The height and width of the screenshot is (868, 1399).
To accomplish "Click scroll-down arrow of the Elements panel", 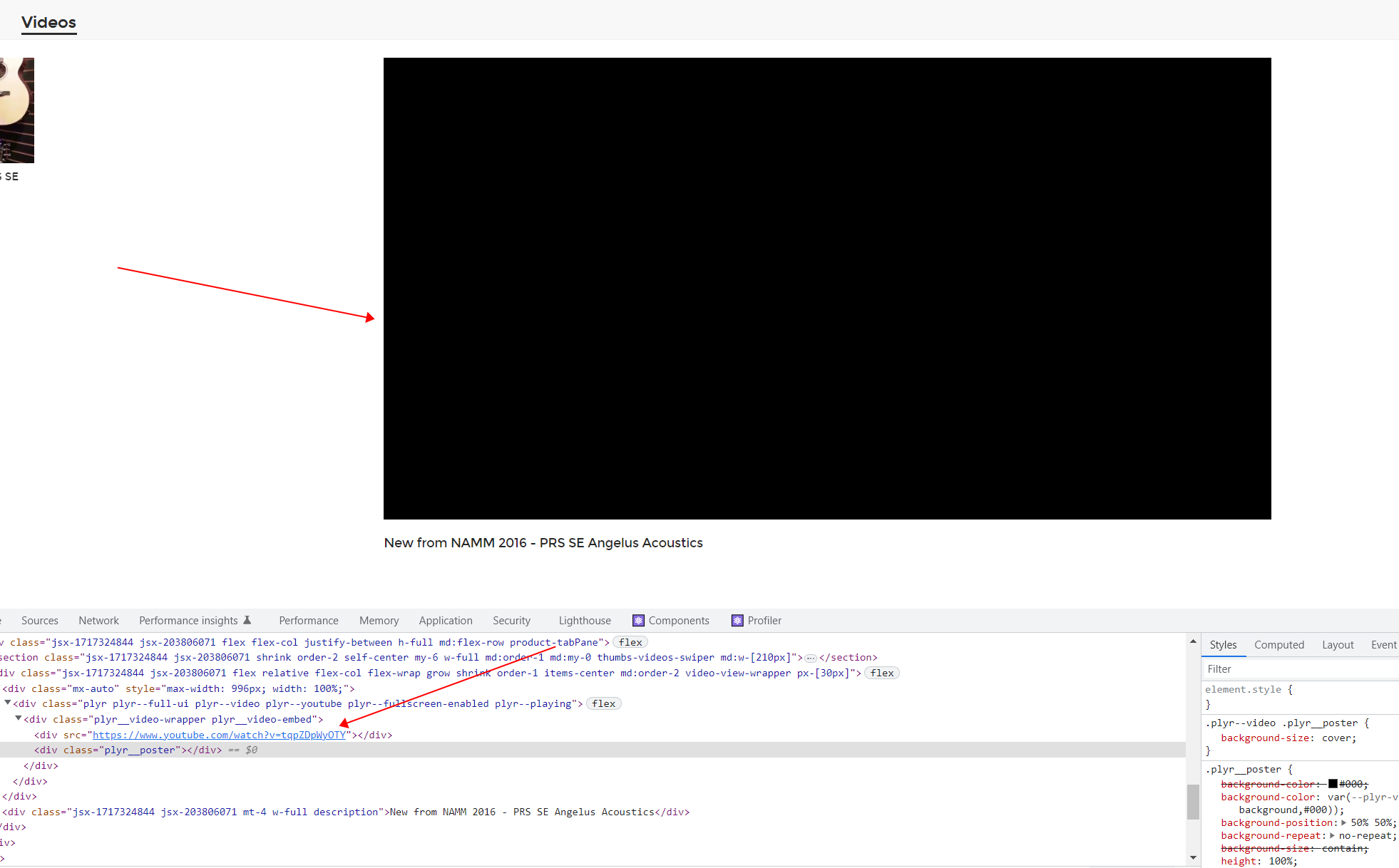I will pos(1193,857).
